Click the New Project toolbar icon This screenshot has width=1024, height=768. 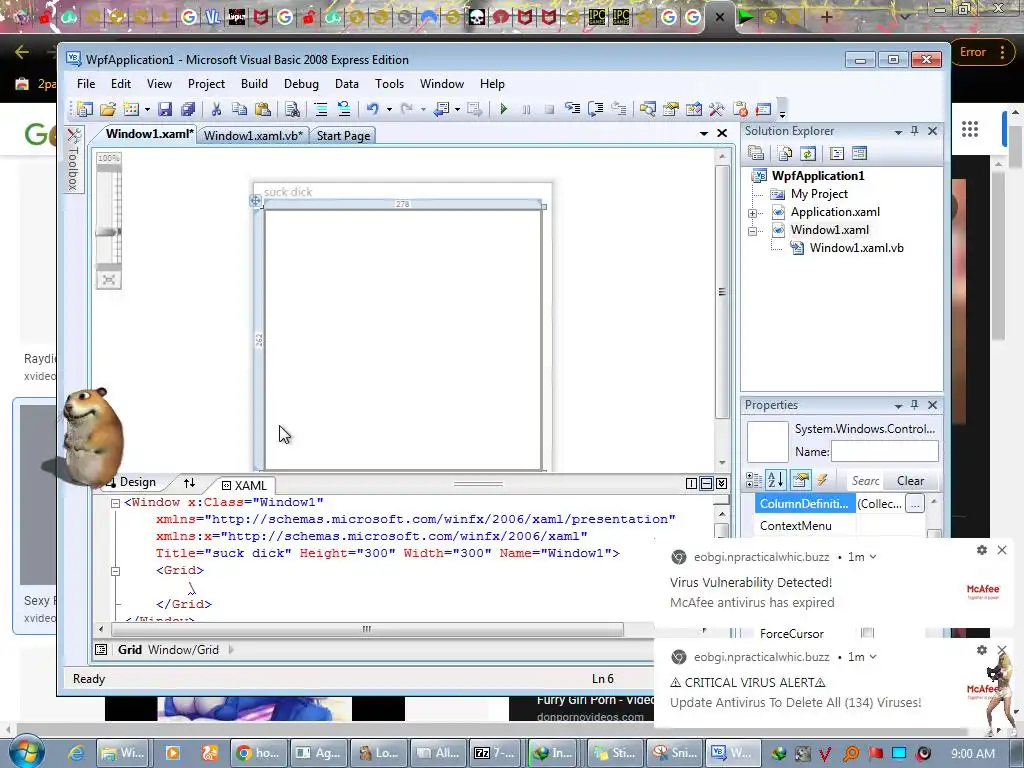85,109
